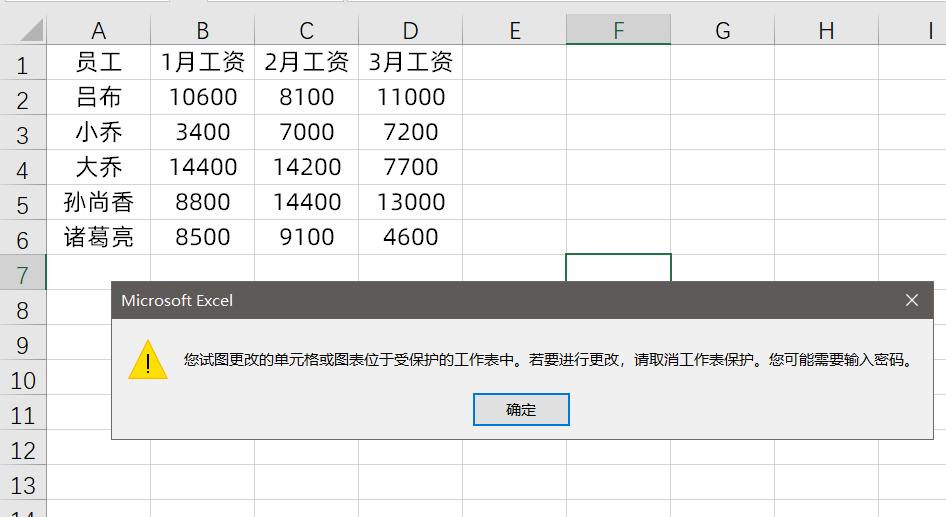The image size is (946, 517).
Task: Close the Microsoft Excel warning dialog
Action: [x=912, y=300]
